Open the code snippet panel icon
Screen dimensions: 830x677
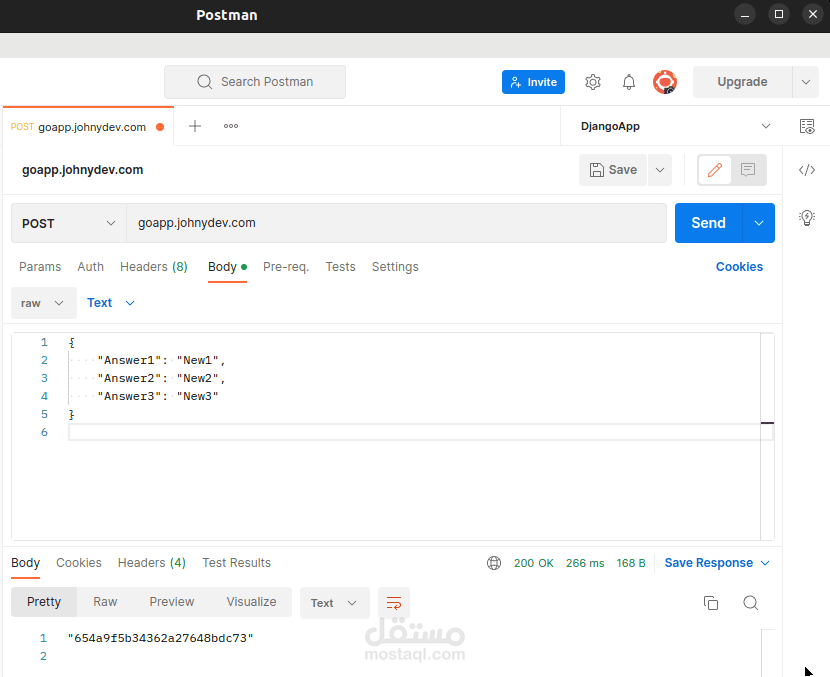(807, 170)
